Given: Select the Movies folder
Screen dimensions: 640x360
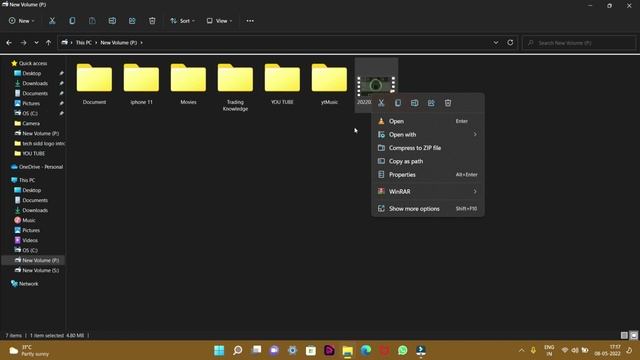Looking at the screenshot, I should [188, 84].
